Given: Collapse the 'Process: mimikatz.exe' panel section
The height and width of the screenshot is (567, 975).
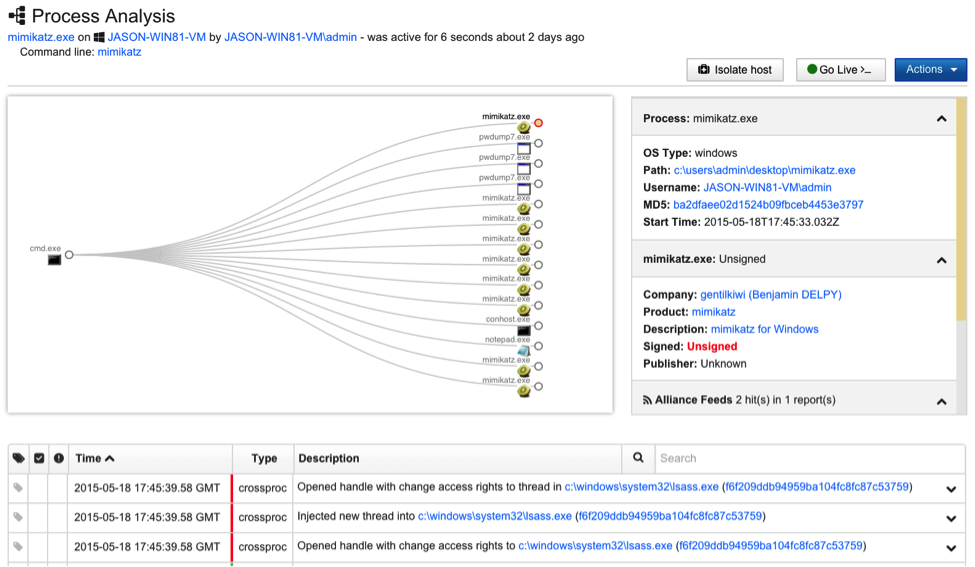Looking at the screenshot, I should pyautogui.click(x=941, y=119).
